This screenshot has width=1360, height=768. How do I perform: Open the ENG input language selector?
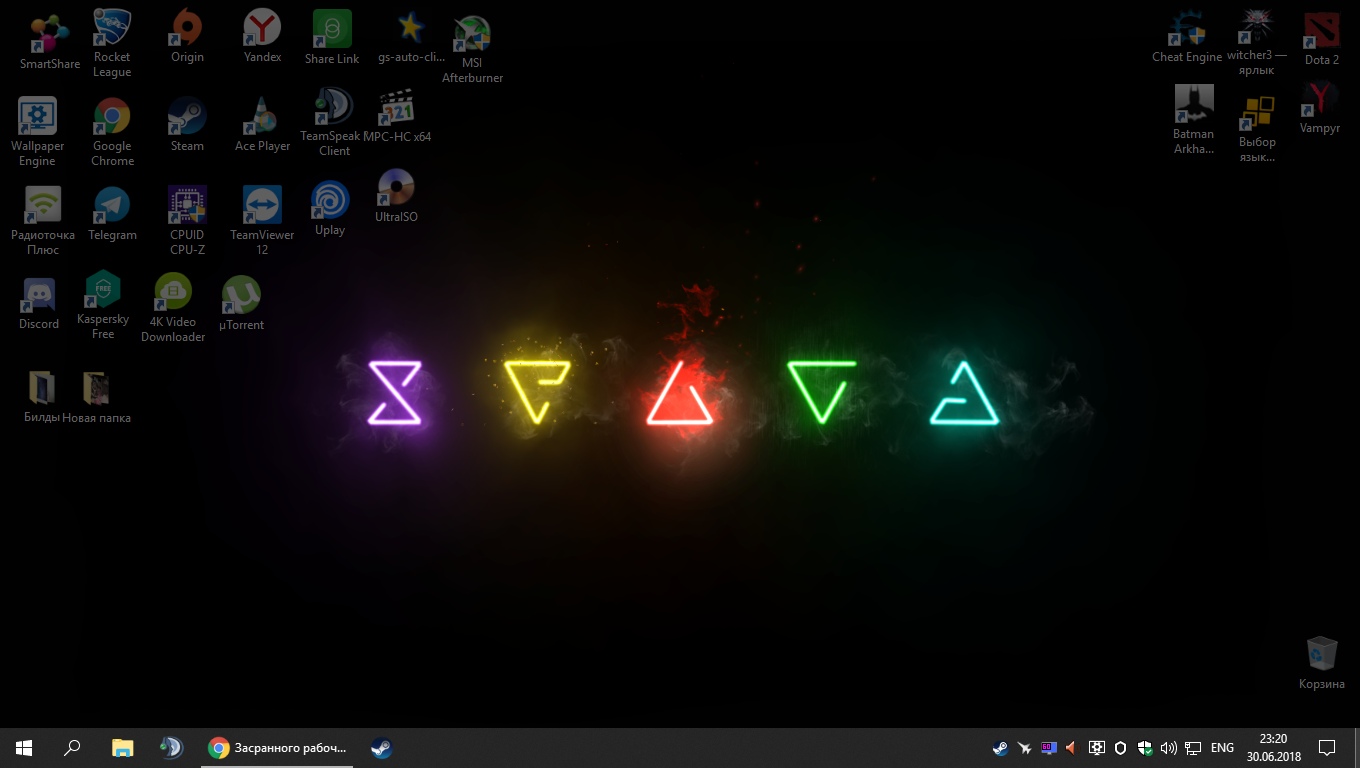click(1222, 748)
